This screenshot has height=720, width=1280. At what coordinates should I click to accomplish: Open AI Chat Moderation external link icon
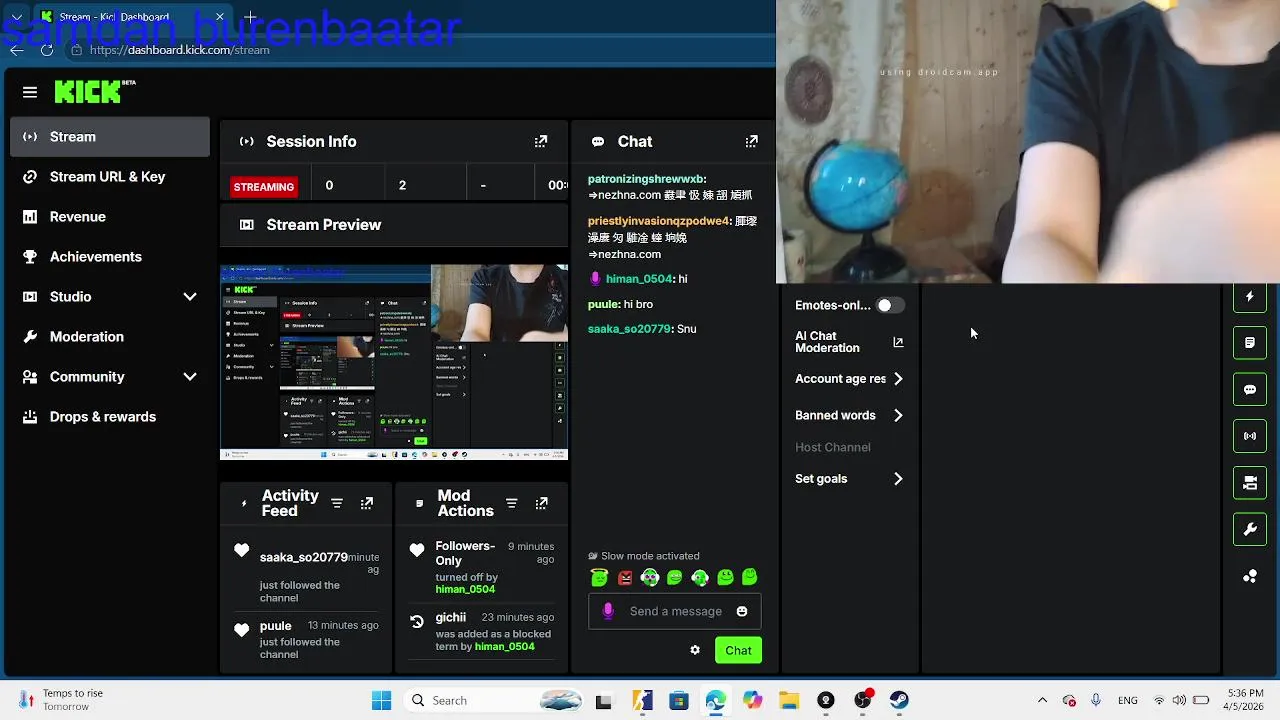pyautogui.click(x=898, y=342)
